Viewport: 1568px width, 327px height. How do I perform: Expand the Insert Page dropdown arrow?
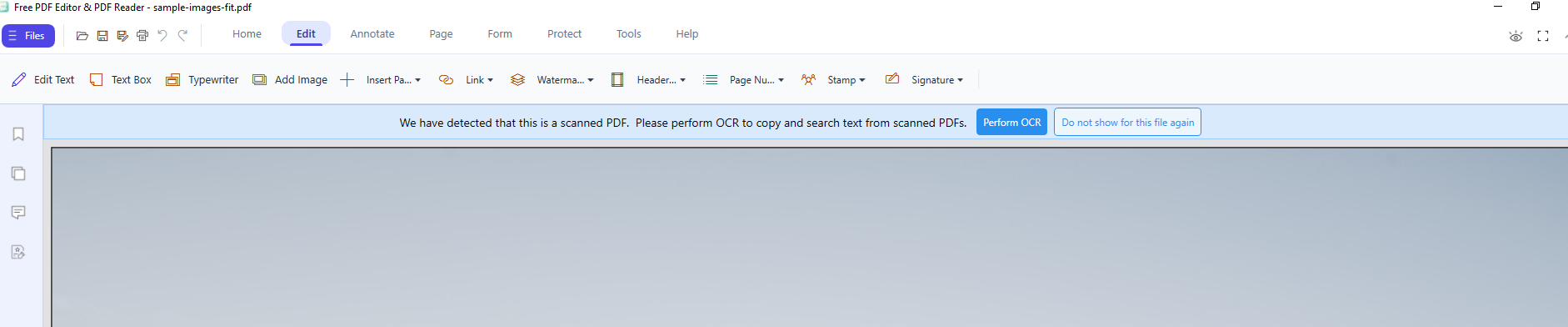(x=418, y=80)
